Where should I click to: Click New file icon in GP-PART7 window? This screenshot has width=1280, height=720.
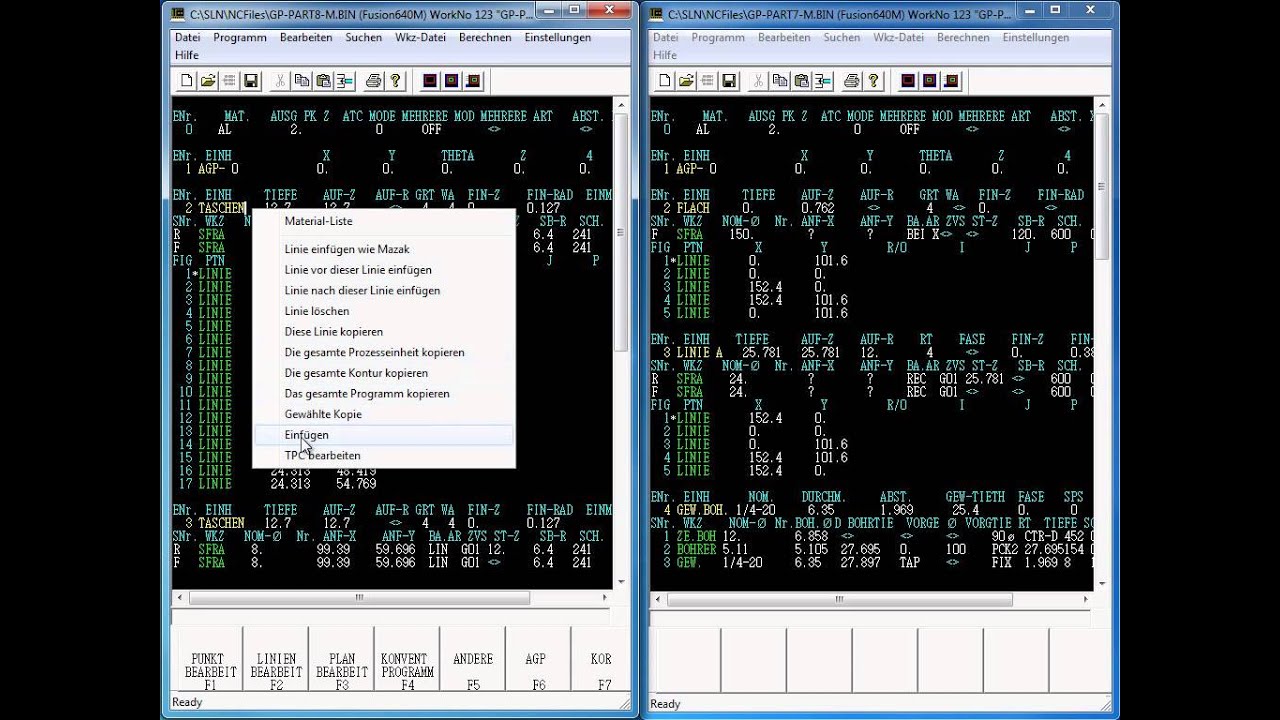pos(665,81)
